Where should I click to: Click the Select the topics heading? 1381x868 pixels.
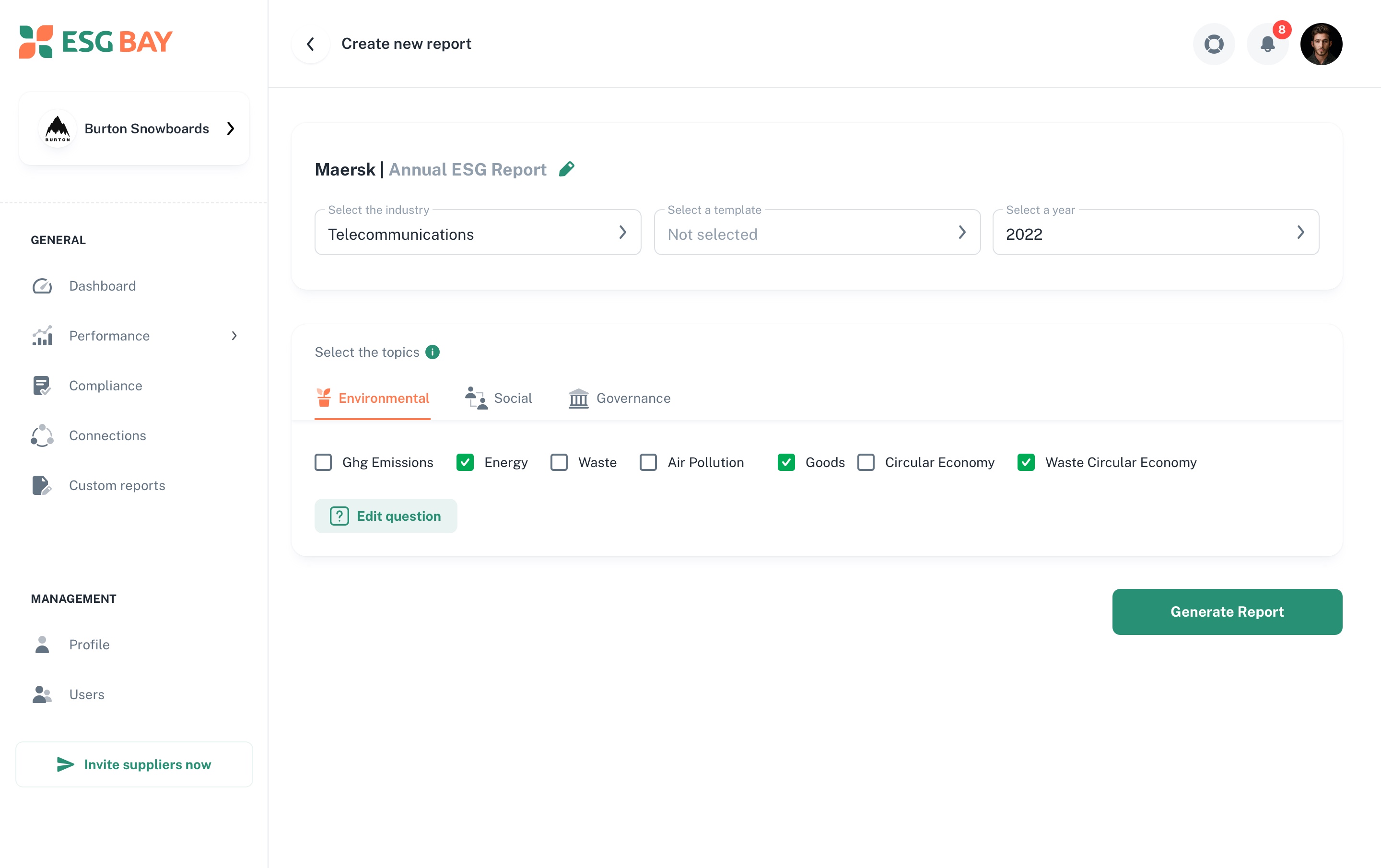point(367,352)
